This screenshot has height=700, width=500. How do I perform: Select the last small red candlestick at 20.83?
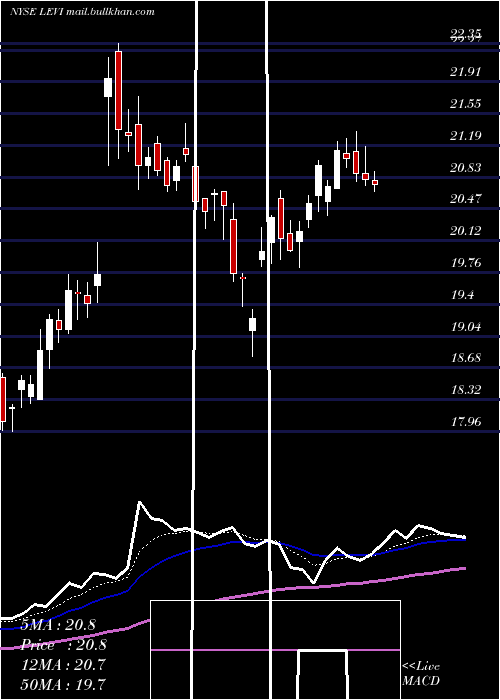(375, 182)
